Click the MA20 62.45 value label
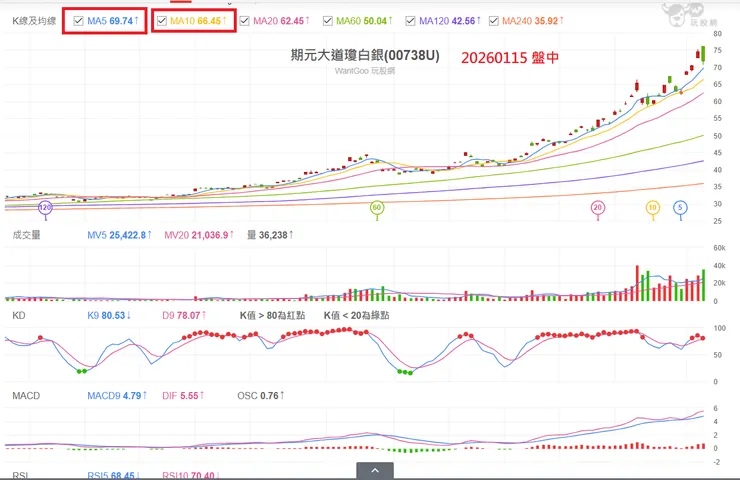The image size is (740, 480). click(281, 21)
